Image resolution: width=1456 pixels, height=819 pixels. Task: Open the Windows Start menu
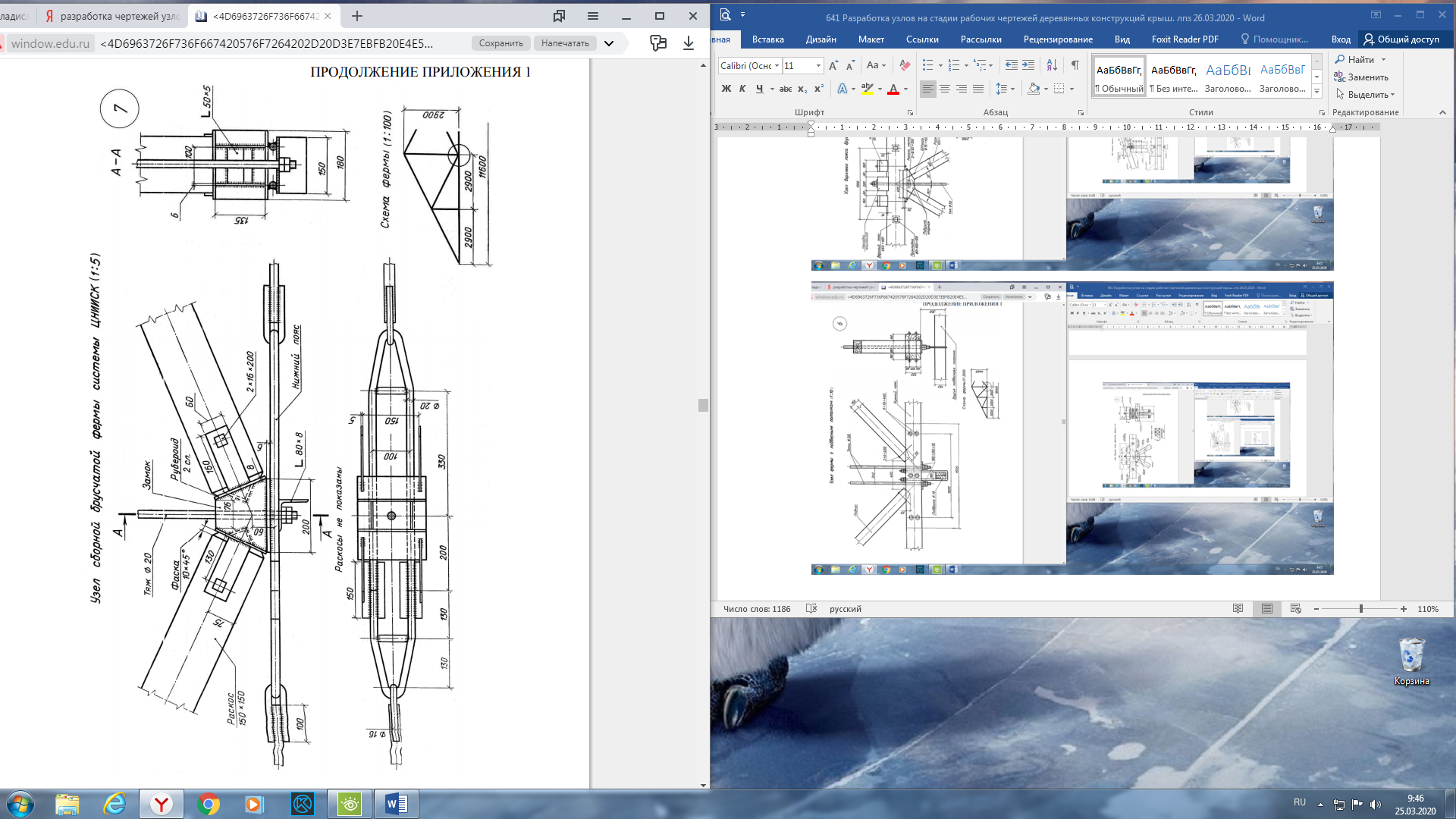[x=20, y=804]
